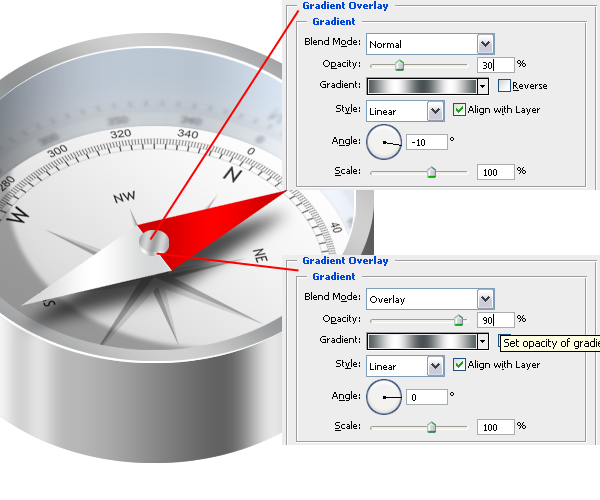Screen dimensions: 600x500
Task: Click the Angle field showing -10
Action: pyautogui.click(x=426, y=142)
